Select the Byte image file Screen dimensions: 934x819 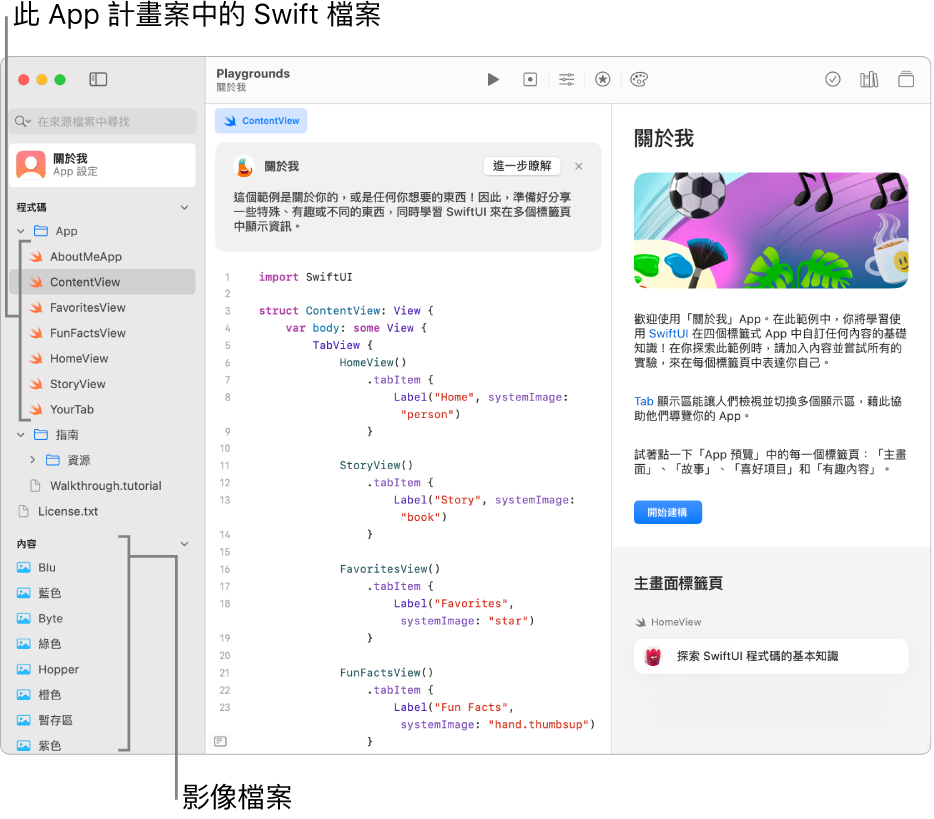(102, 619)
